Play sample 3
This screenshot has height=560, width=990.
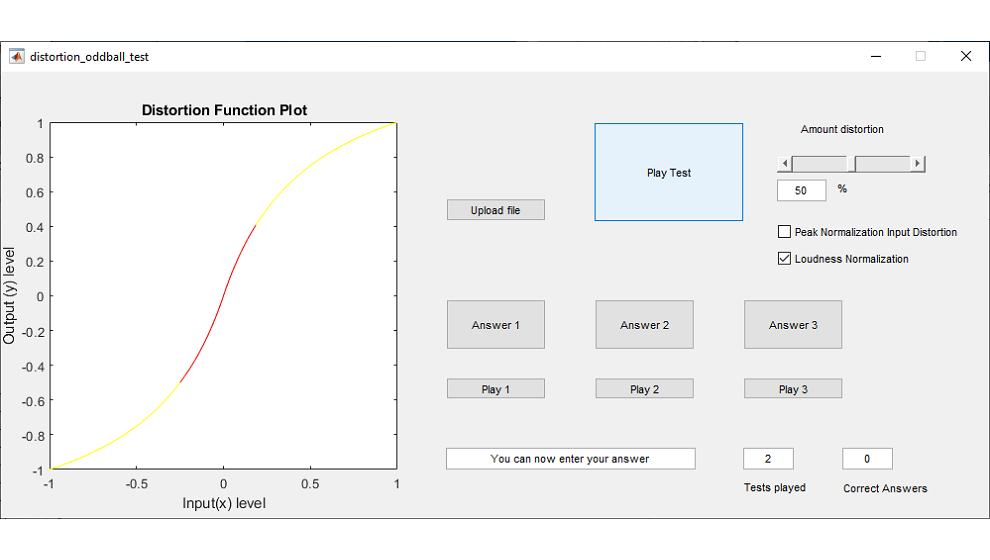[793, 389]
